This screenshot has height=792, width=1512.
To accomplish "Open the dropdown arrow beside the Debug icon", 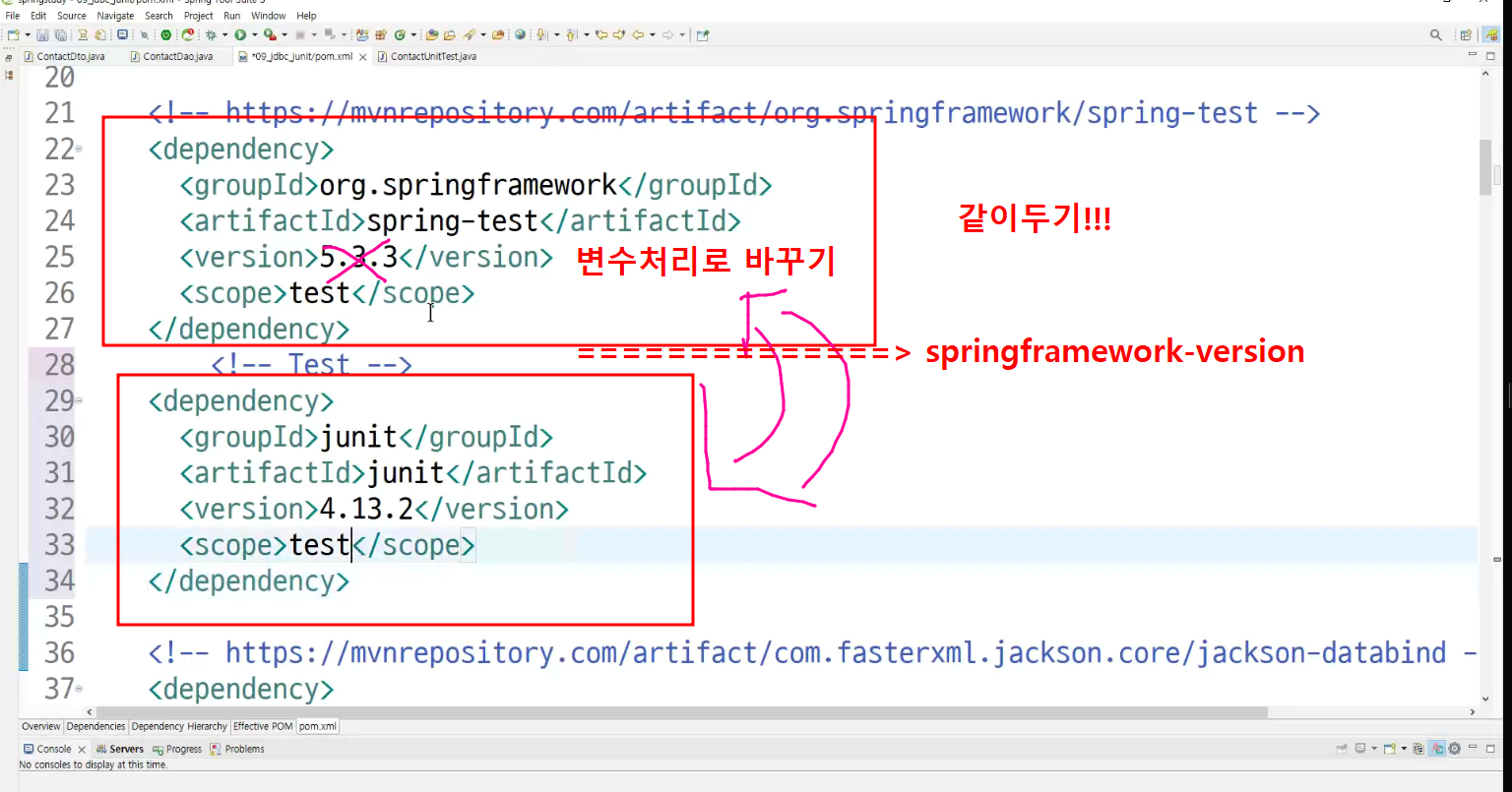I will point(224,34).
